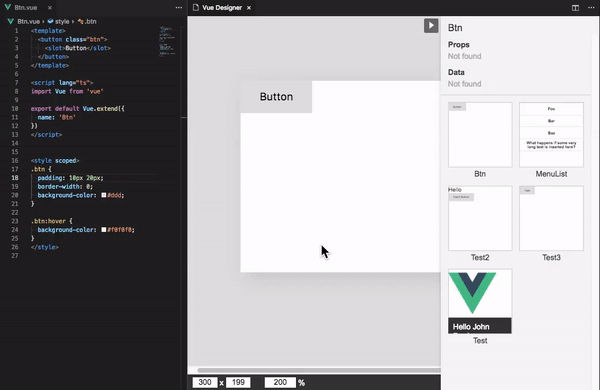Click the '<slot>Button</slot>' code line

(78, 48)
